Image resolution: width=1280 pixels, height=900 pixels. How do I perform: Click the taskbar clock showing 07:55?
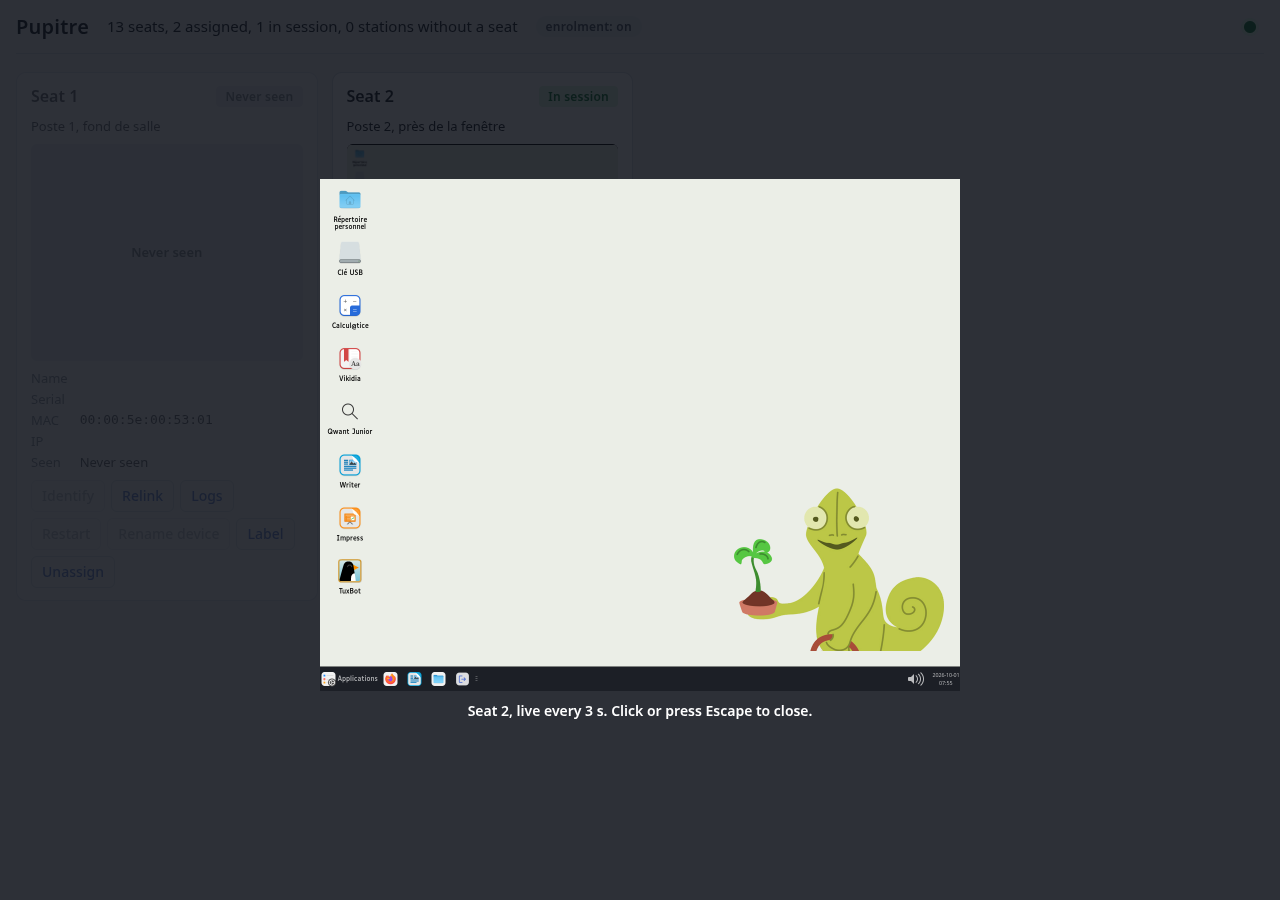tap(945, 679)
